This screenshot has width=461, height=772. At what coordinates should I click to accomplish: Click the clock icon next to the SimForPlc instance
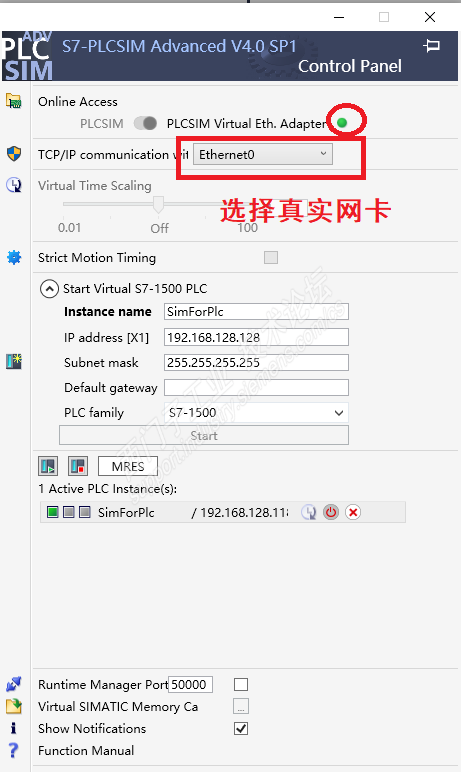[309, 512]
